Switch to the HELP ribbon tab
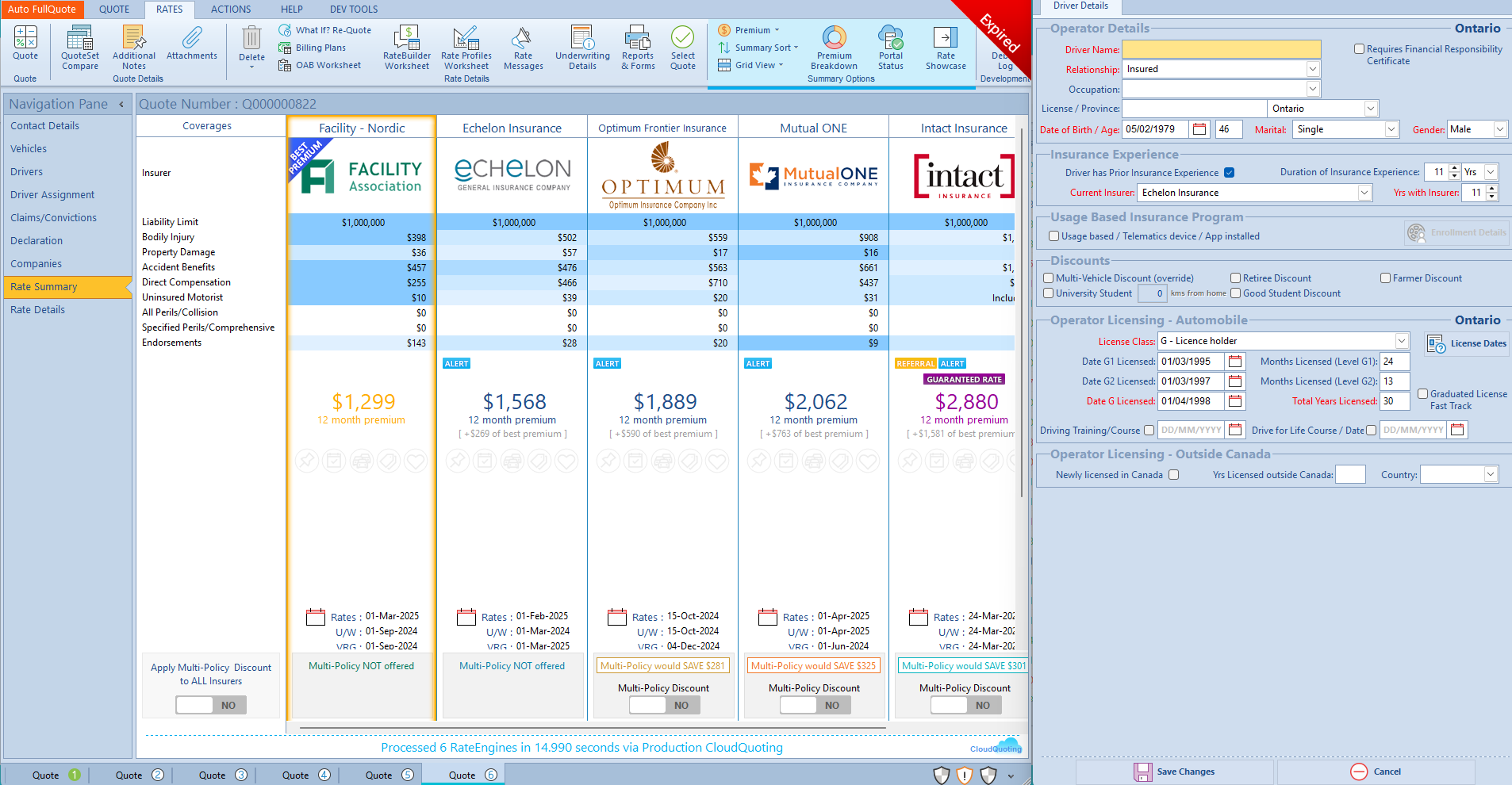 pyautogui.click(x=292, y=10)
